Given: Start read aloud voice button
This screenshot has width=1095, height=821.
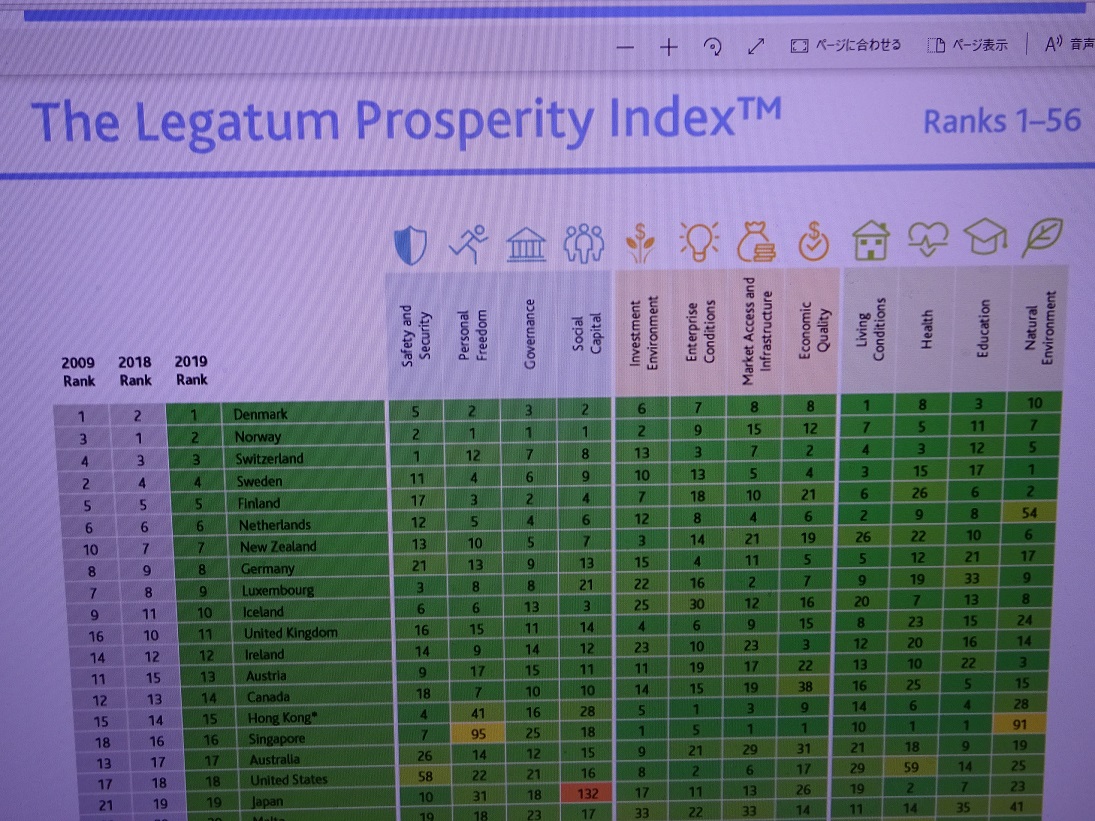Looking at the screenshot, I should point(1068,44).
